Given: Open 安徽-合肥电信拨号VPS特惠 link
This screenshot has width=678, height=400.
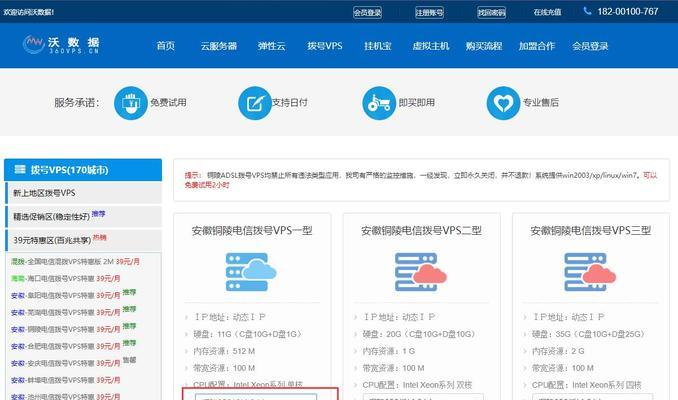Looking at the screenshot, I should [66, 346].
